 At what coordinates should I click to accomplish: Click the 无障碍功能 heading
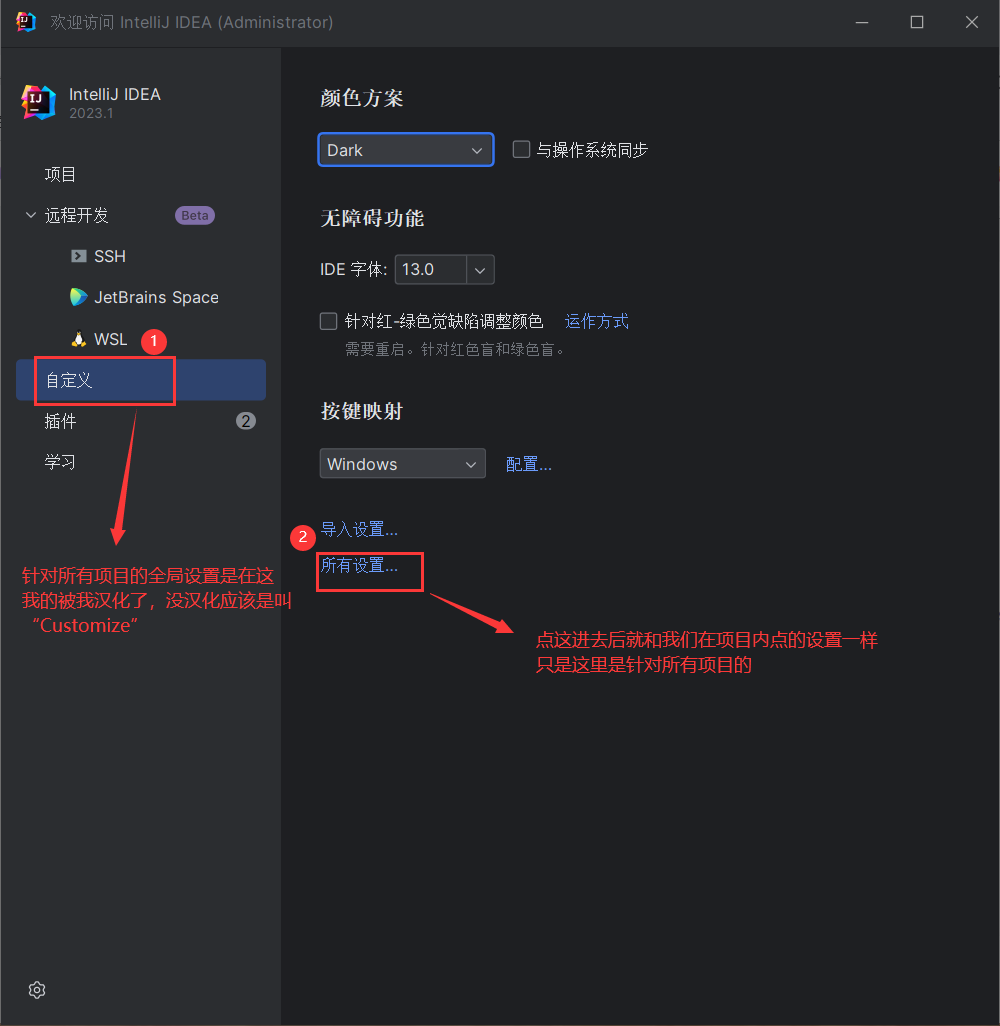372,218
